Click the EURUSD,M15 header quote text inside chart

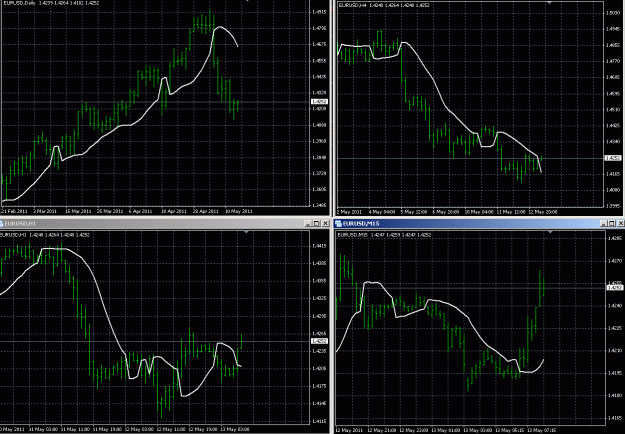385,235
